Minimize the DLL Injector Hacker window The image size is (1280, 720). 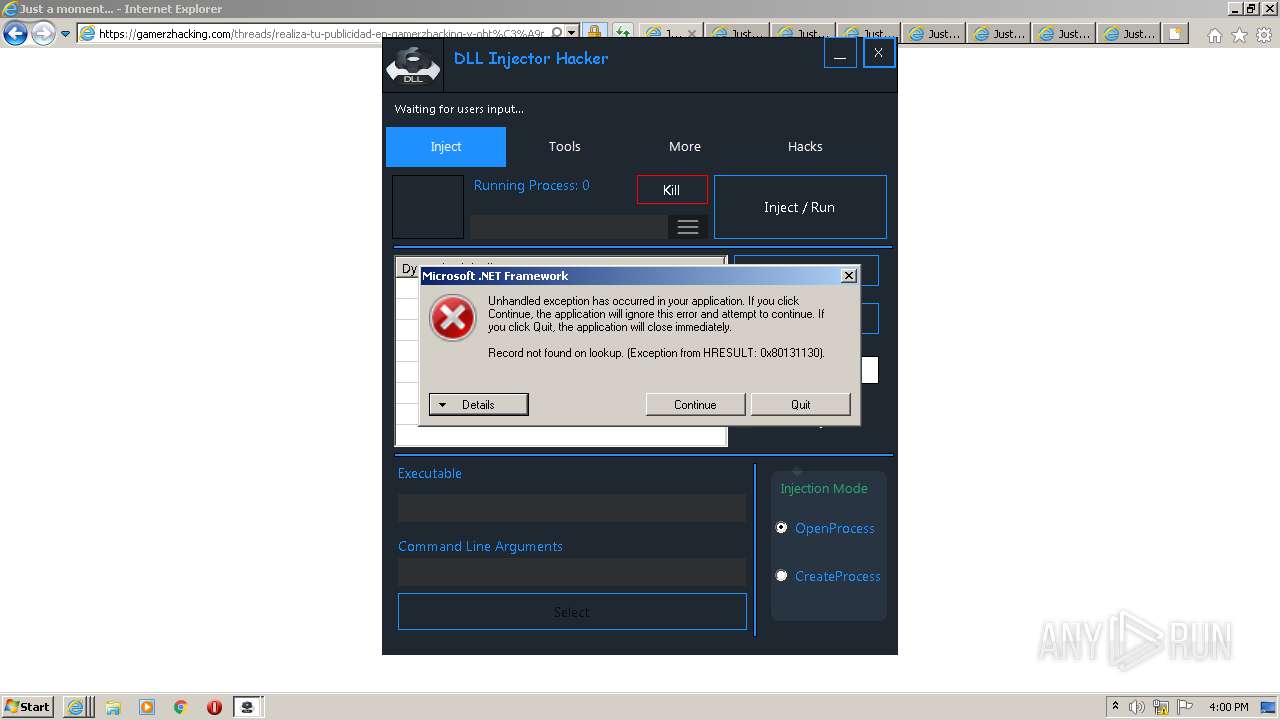[x=840, y=54]
